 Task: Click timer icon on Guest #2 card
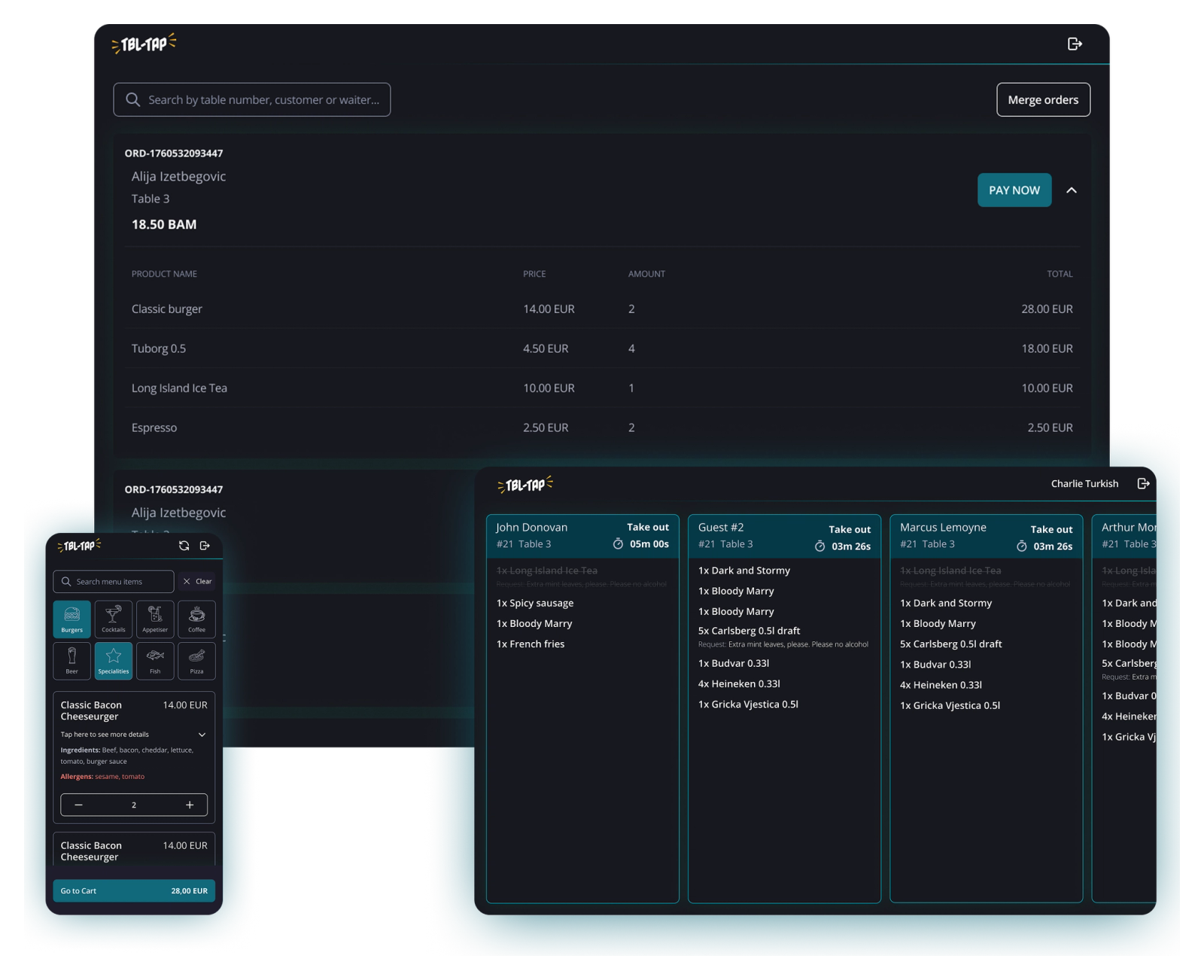click(x=819, y=546)
